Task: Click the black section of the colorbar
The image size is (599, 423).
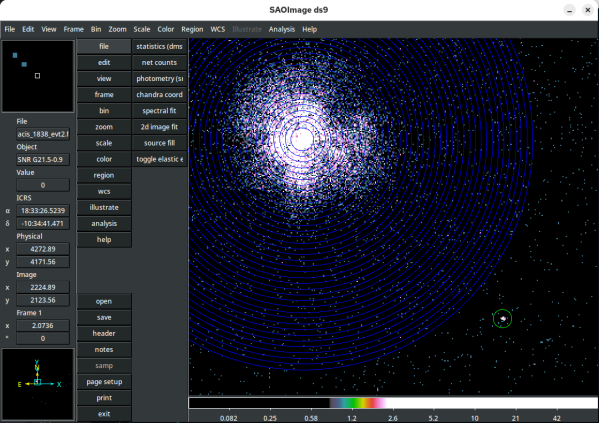Action: click(259, 403)
